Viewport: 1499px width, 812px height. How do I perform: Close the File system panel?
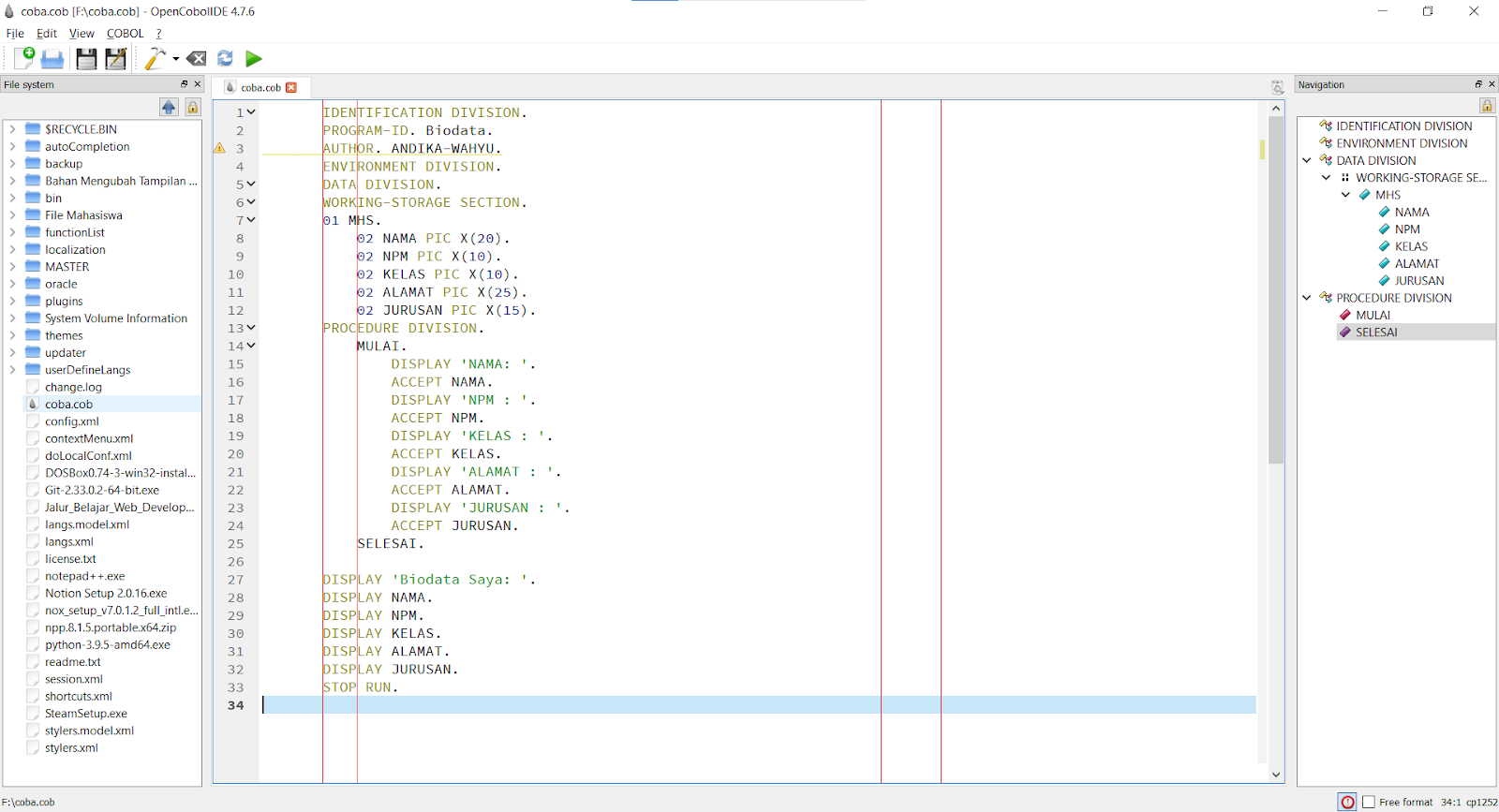pos(197,84)
